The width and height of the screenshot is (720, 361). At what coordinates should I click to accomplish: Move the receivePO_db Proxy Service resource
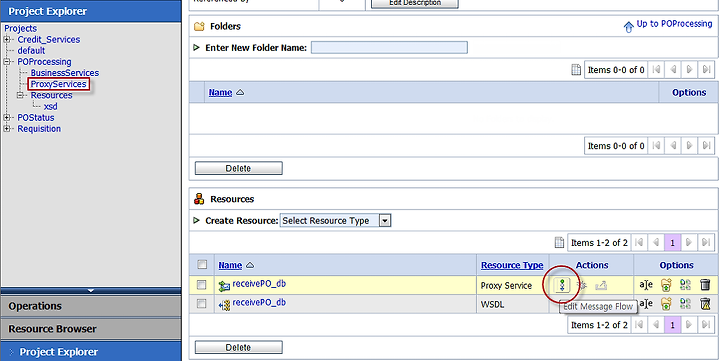point(666,285)
